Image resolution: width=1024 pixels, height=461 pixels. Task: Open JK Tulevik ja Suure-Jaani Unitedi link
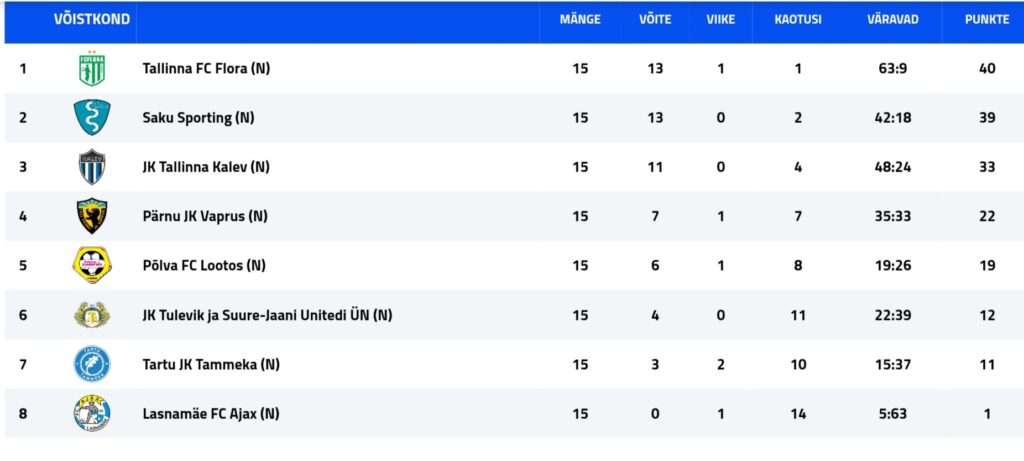[267, 315]
